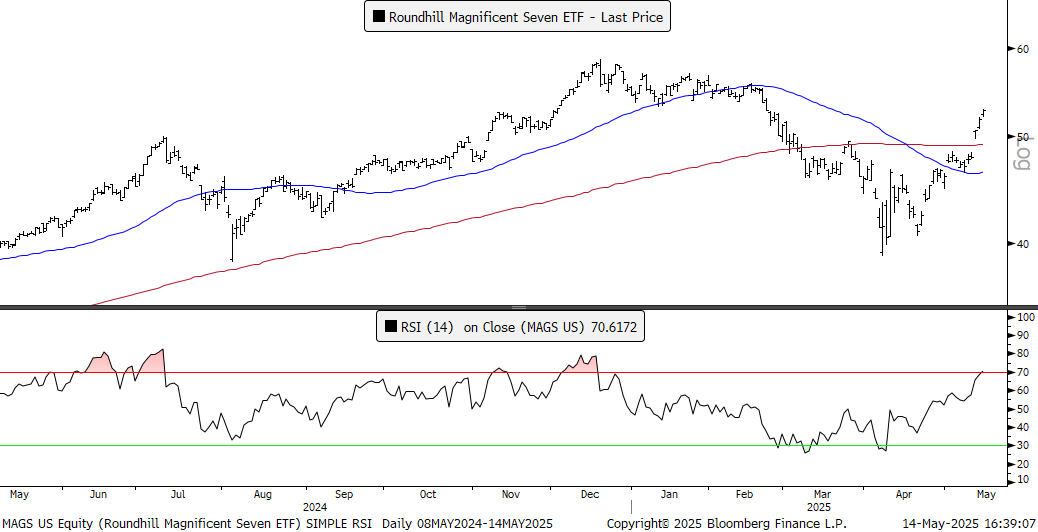1038x532 pixels.
Task: Click the Oct month label
Action: pyautogui.click(x=428, y=494)
